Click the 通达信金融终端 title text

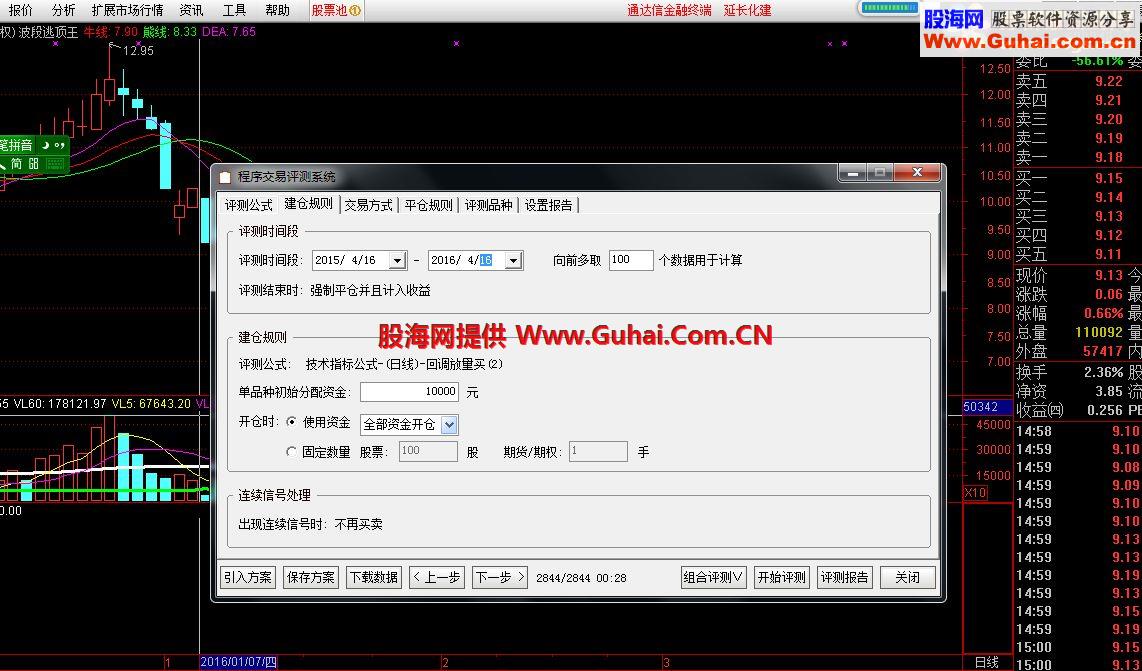click(669, 10)
